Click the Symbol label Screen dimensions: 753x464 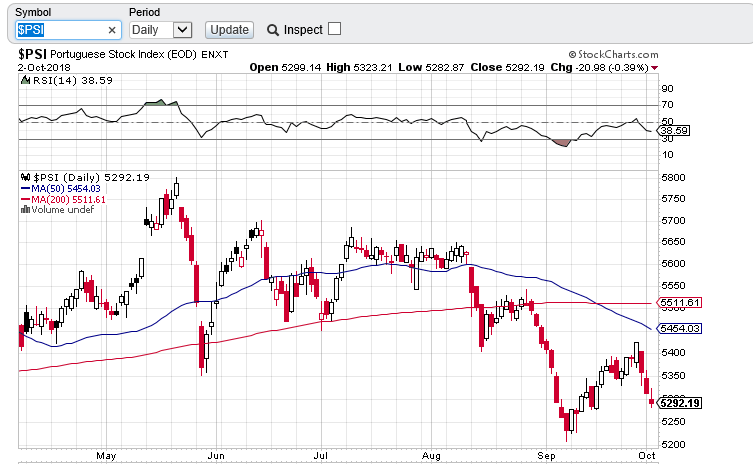coord(33,12)
